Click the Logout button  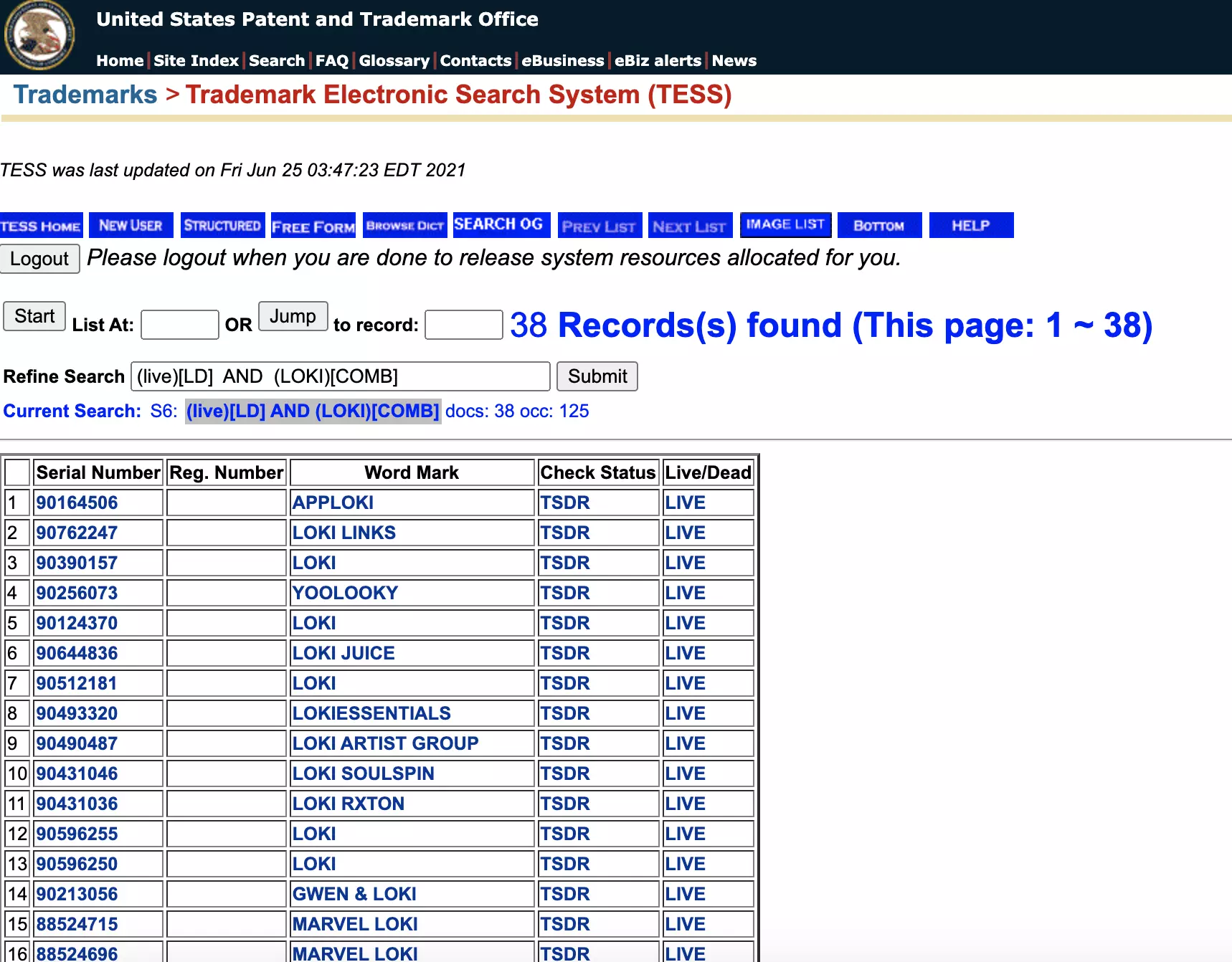point(39,259)
